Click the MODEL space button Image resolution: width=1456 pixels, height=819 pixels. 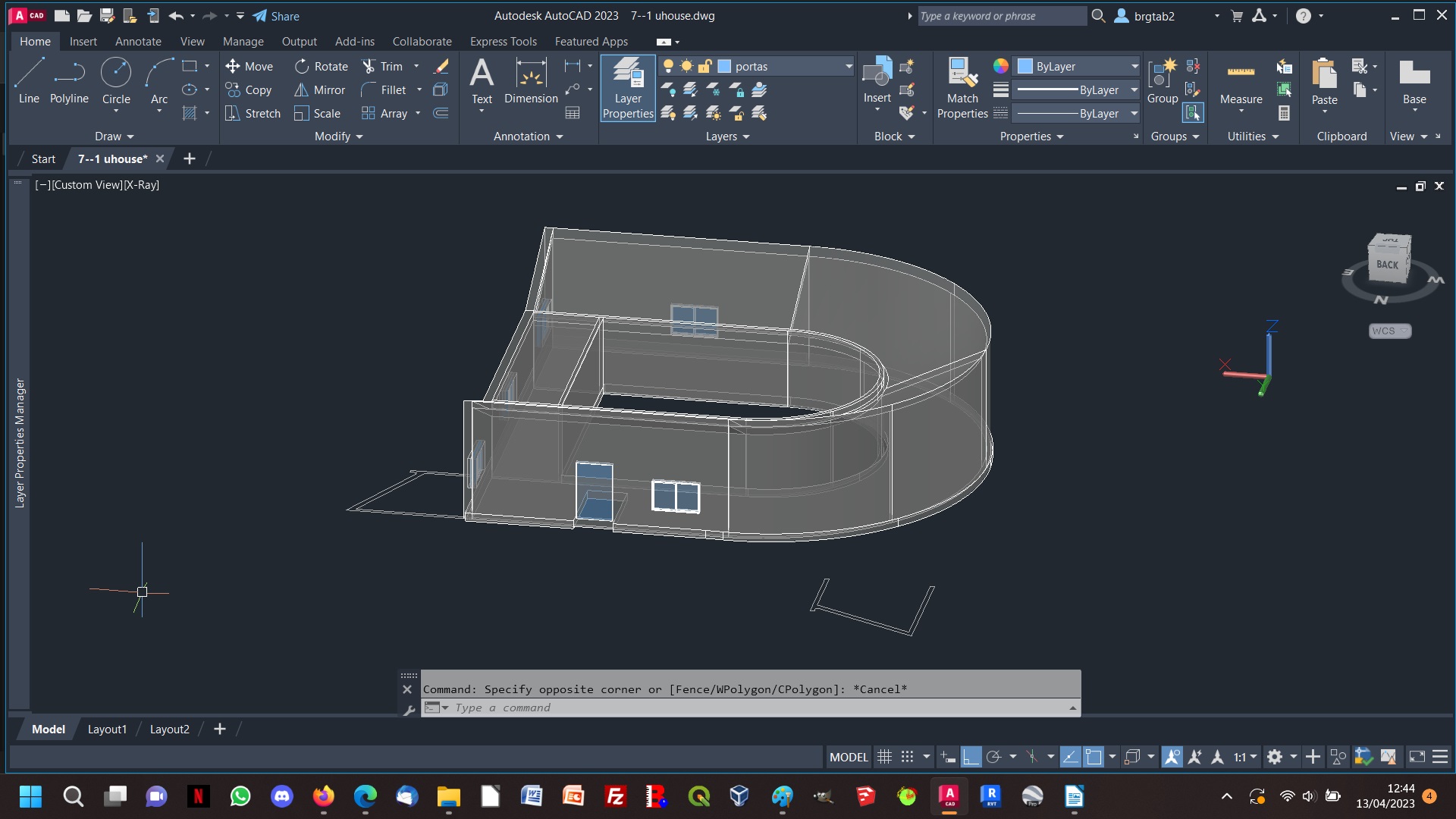(849, 757)
